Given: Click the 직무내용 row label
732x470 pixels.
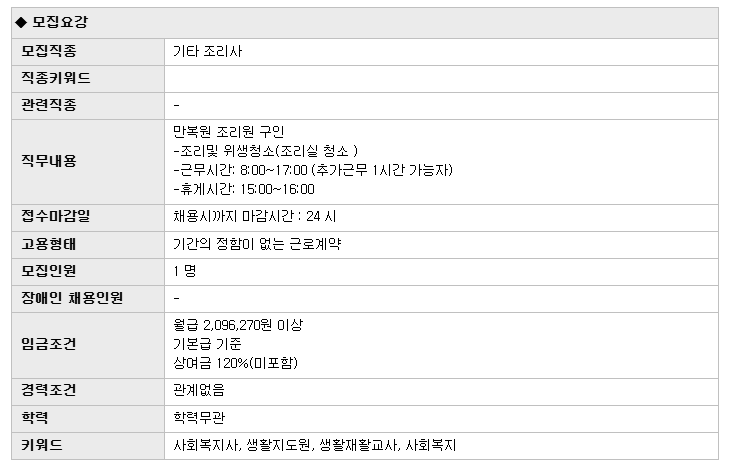Looking at the screenshot, I should [49, 161].
